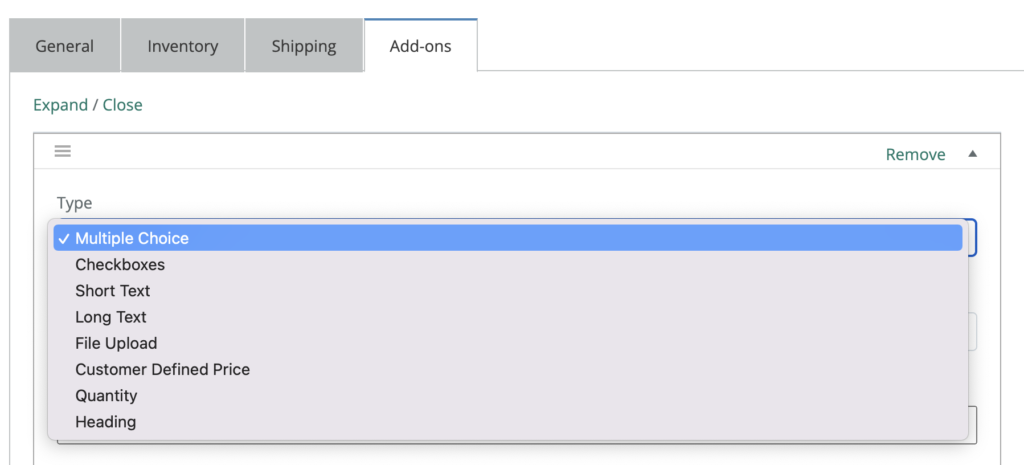The image size is (1024, 465).
Task: Select Checkboxes from the Type list
Action: pos(120,265)
